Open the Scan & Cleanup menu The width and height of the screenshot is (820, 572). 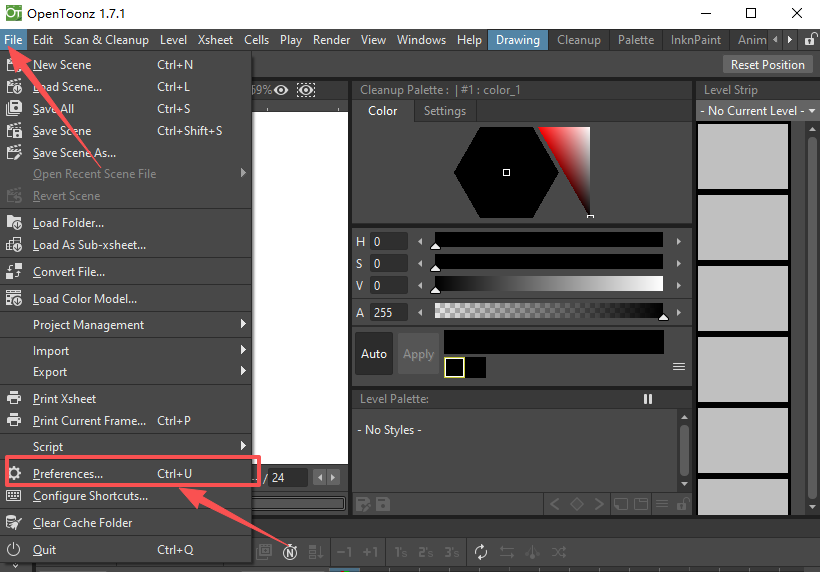106,40
